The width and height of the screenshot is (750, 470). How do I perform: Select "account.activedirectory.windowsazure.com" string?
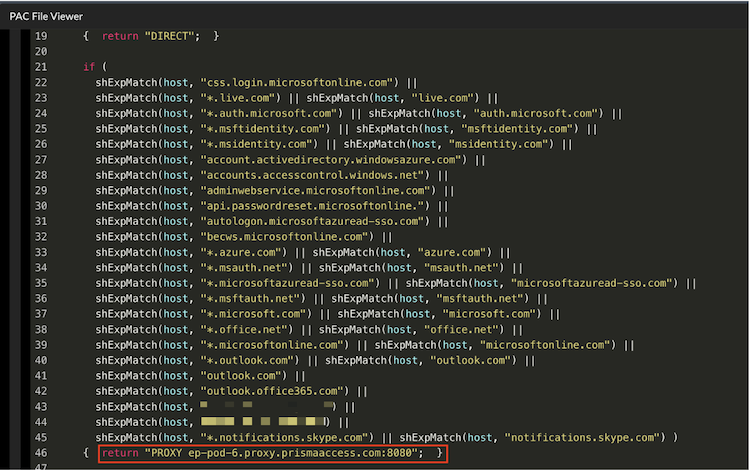point(333,160)
